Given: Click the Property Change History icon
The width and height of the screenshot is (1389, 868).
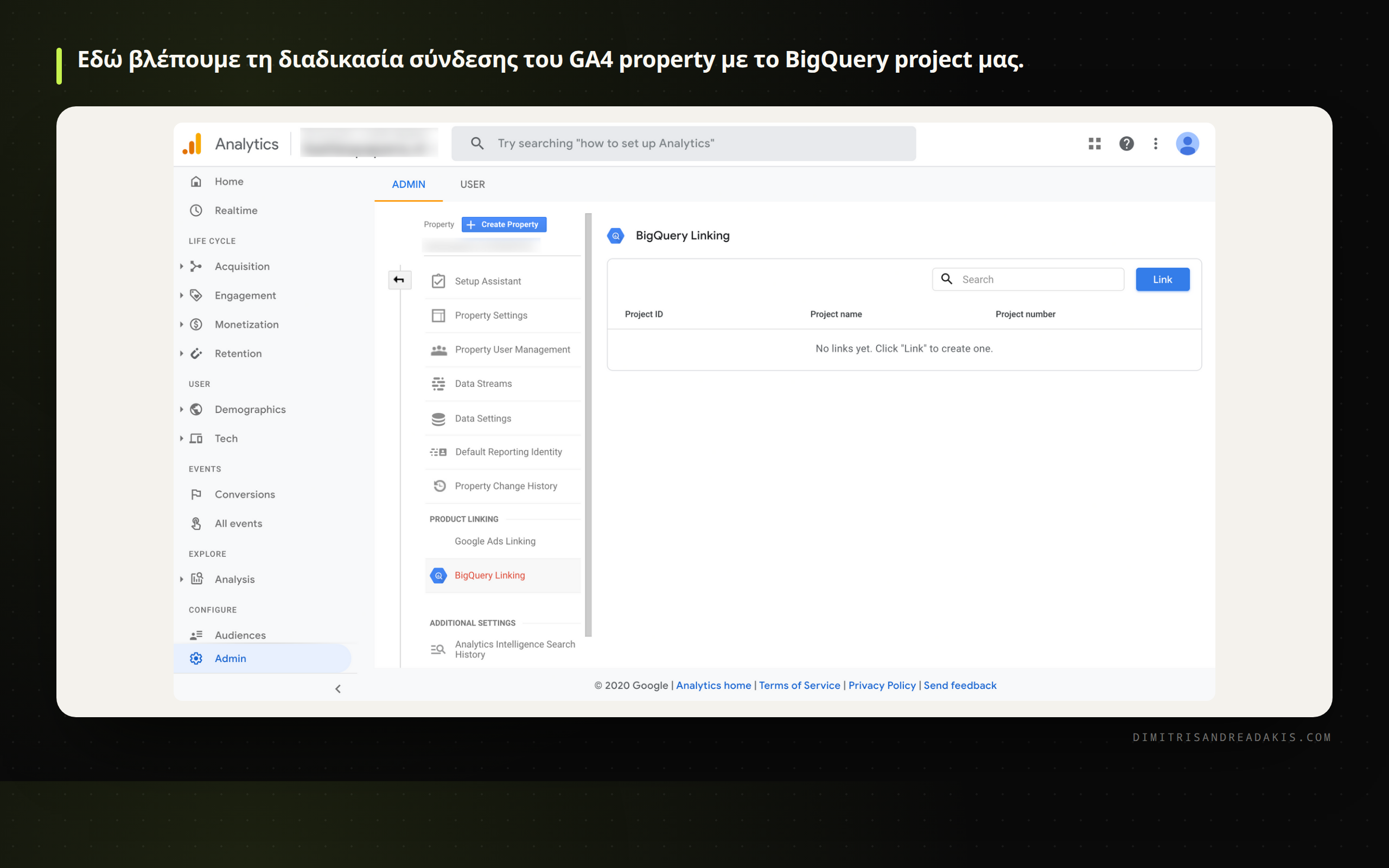Looking at the screenshot, I should [439, 486].
